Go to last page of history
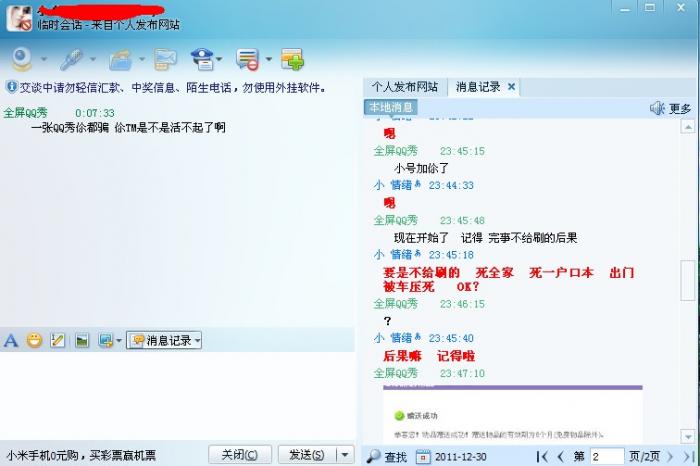The image size is (700, 466). pyautogui.click(x=689, y=457)
